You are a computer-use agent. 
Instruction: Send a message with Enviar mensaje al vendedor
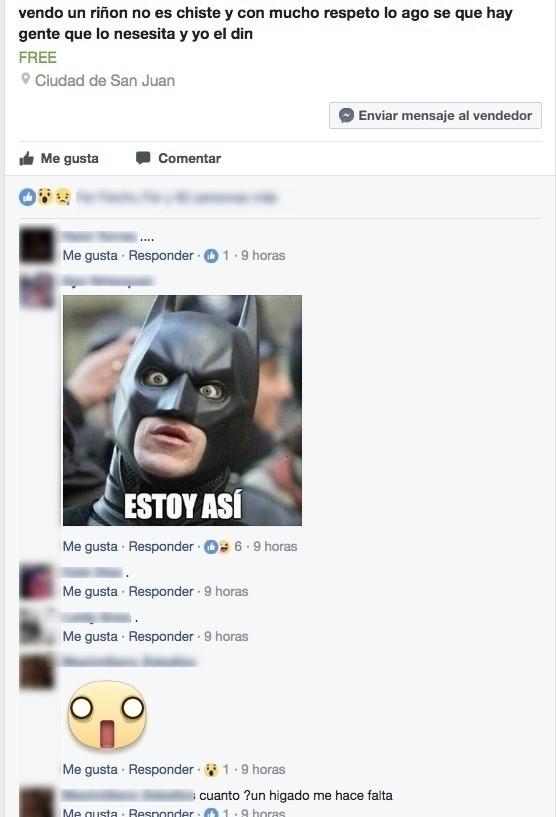pyautogui.click(x=435, y=116)
